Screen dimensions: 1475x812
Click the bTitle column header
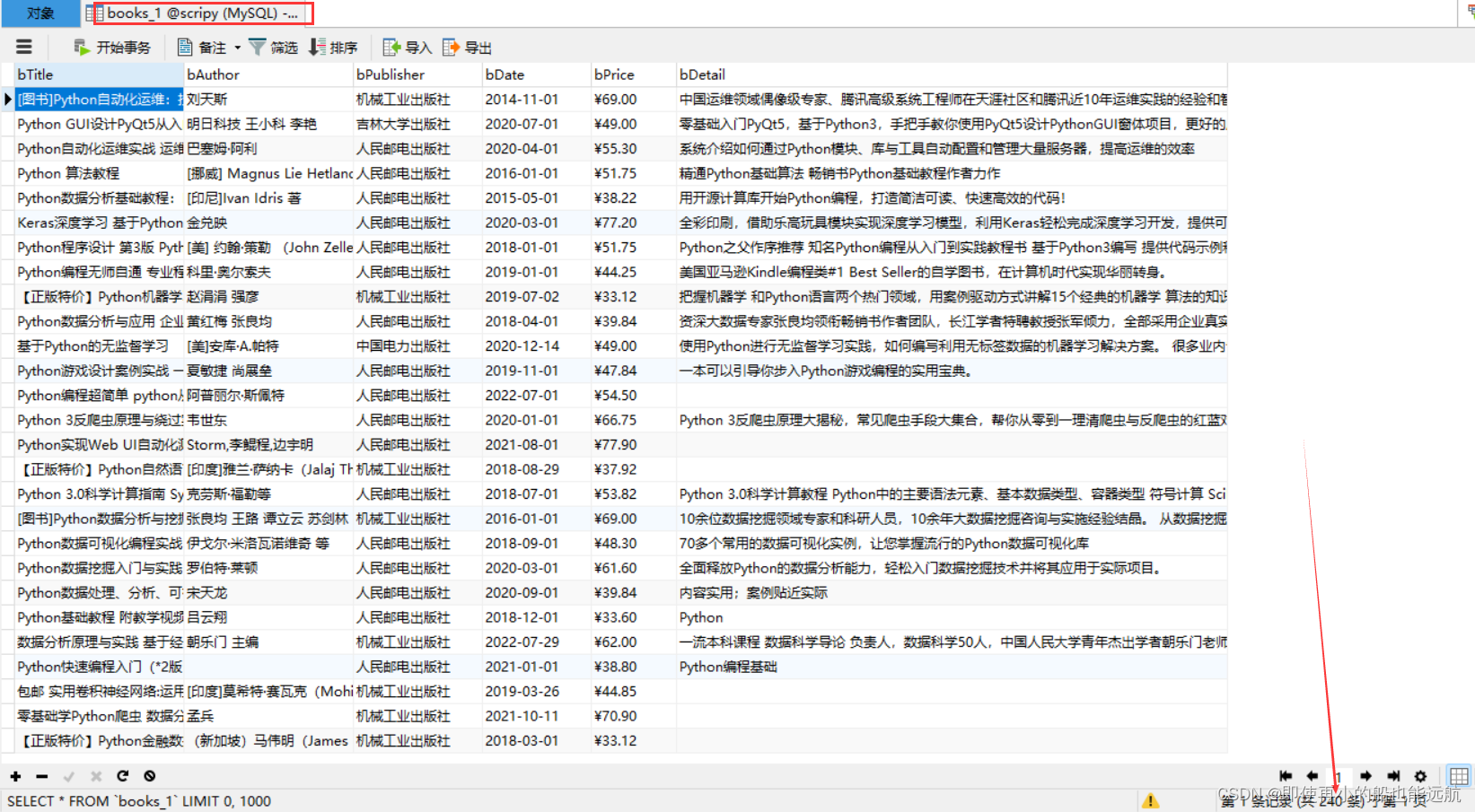tap(99, 74)
